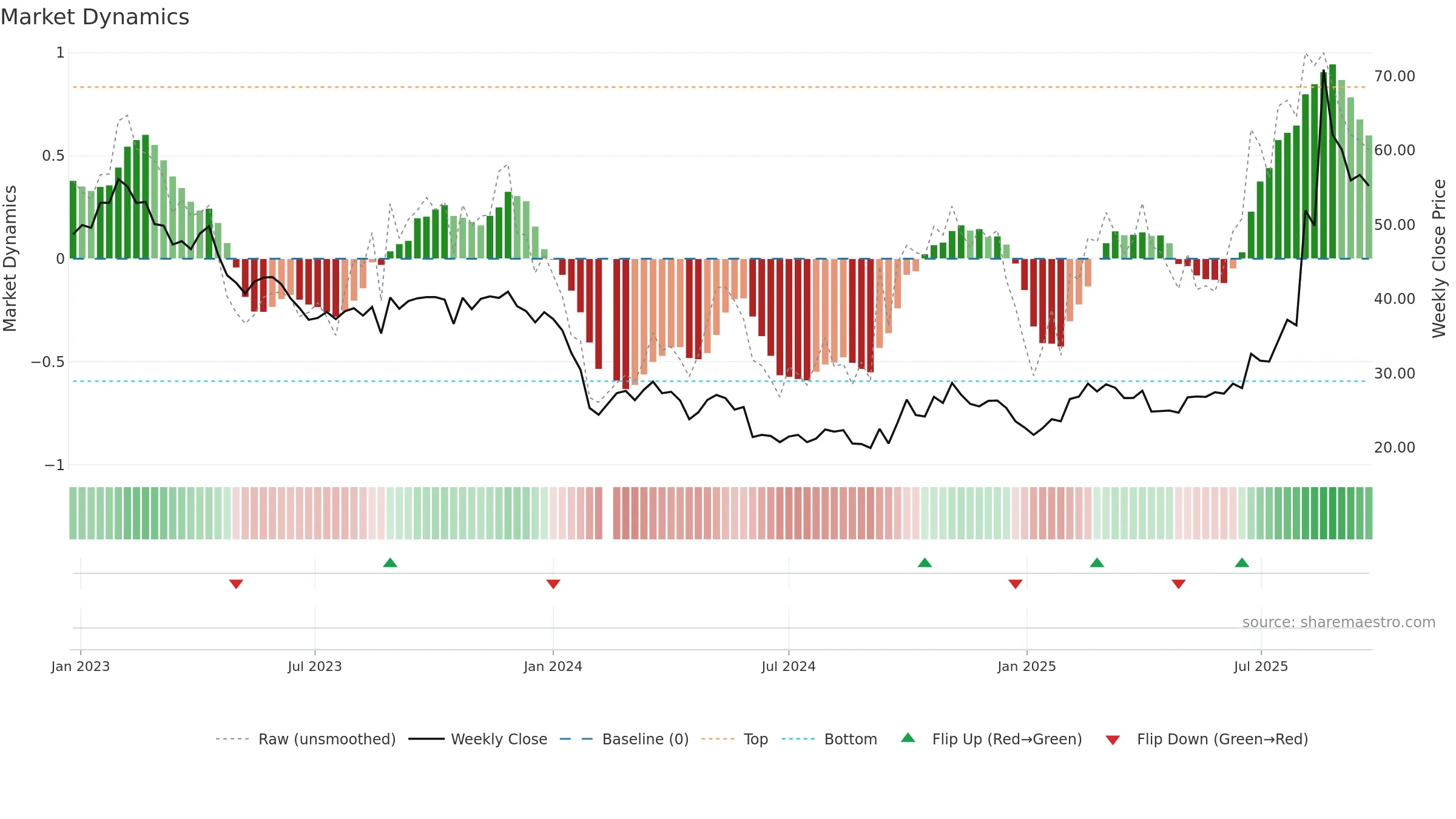Select the green flip-up marker near Feb 2025
Image resolution: width=1456 pixels, height=819 pixels.
coord(1097,563)
